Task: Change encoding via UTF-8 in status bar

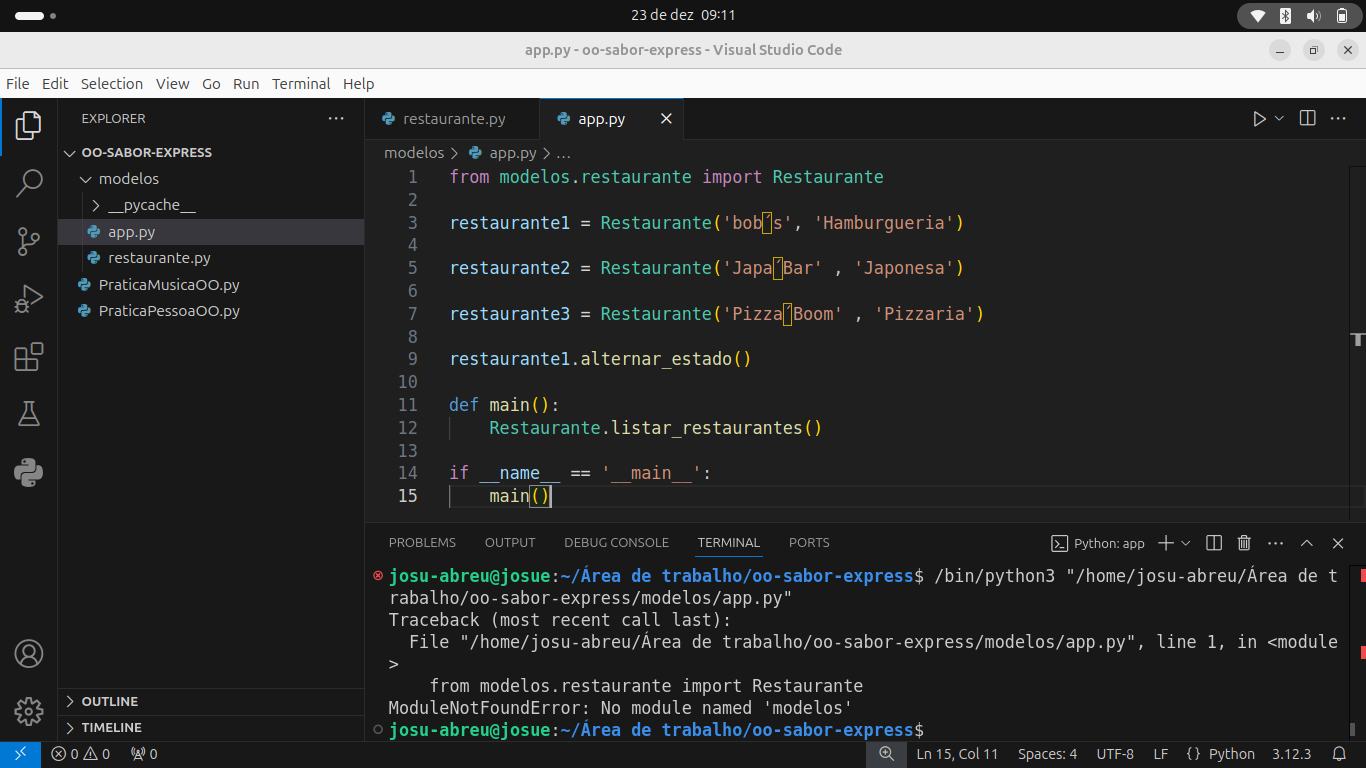Action: coord(1115,754)
